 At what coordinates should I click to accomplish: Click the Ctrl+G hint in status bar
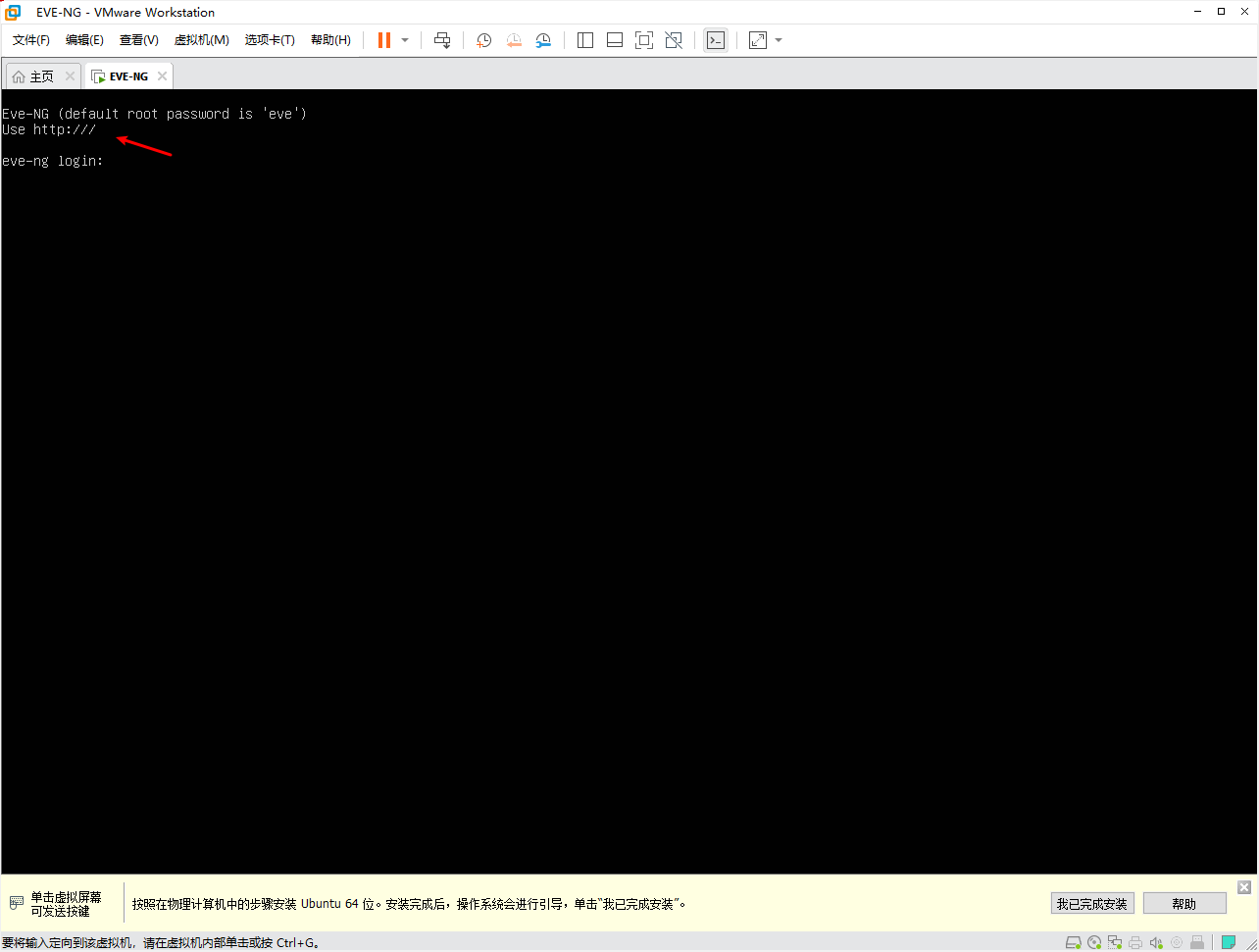(x=297, y=943)
